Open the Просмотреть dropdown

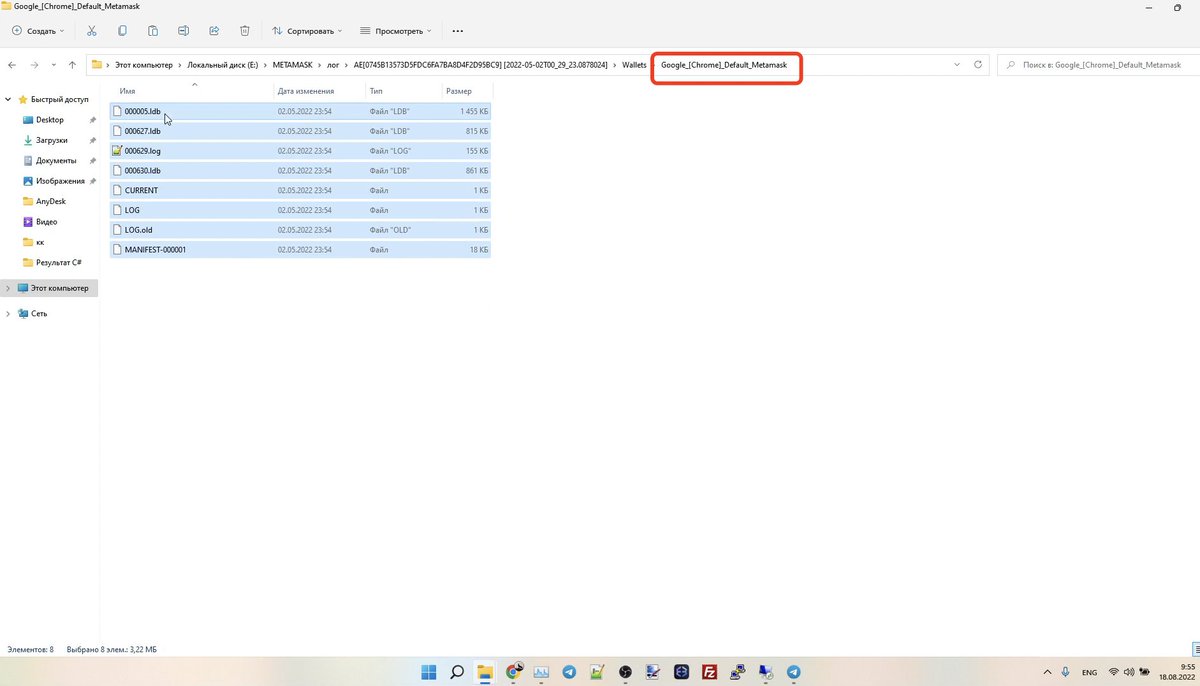tap(396, 31)
